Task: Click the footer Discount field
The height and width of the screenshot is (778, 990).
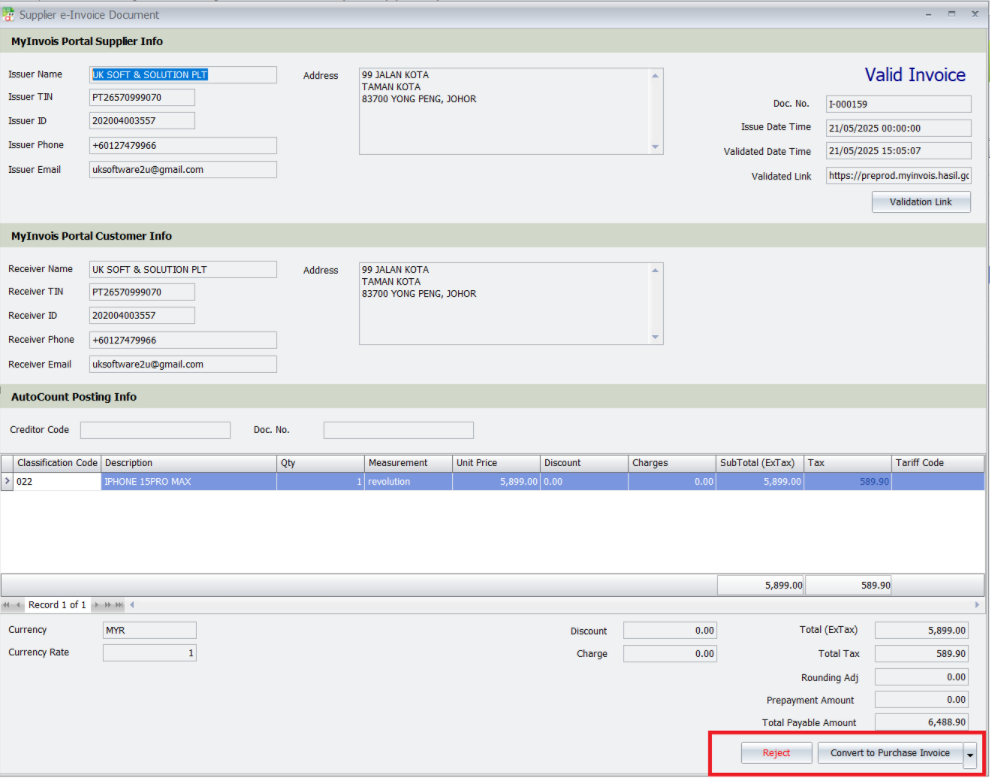Action: click(x=670, y=630)
